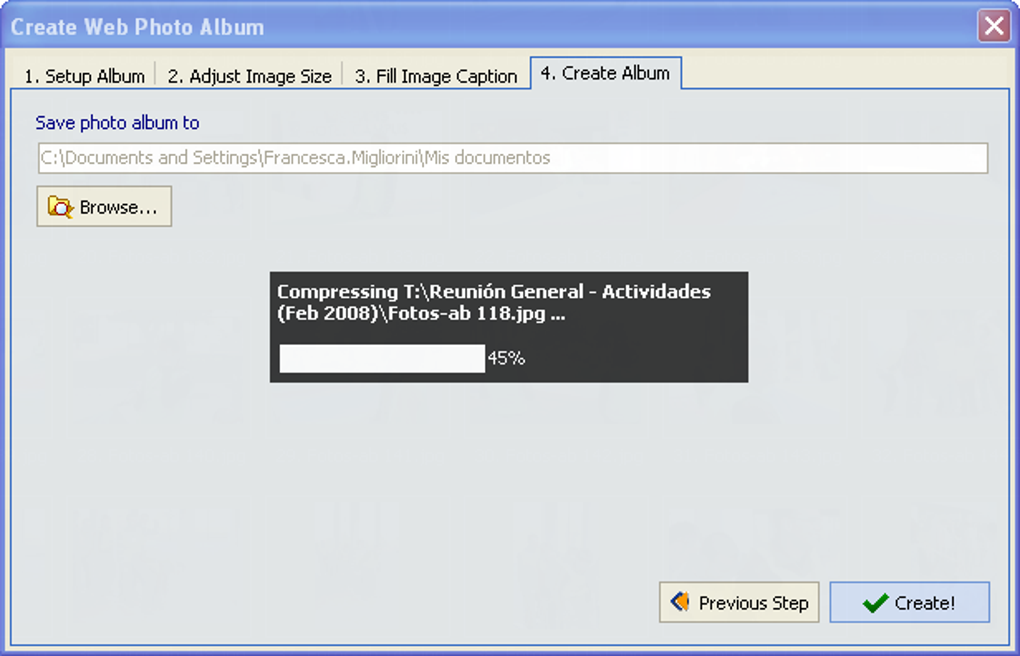This screenshot has width=1020, height=656.
Task: Focus the save path input field
Action: pos(513,158)
